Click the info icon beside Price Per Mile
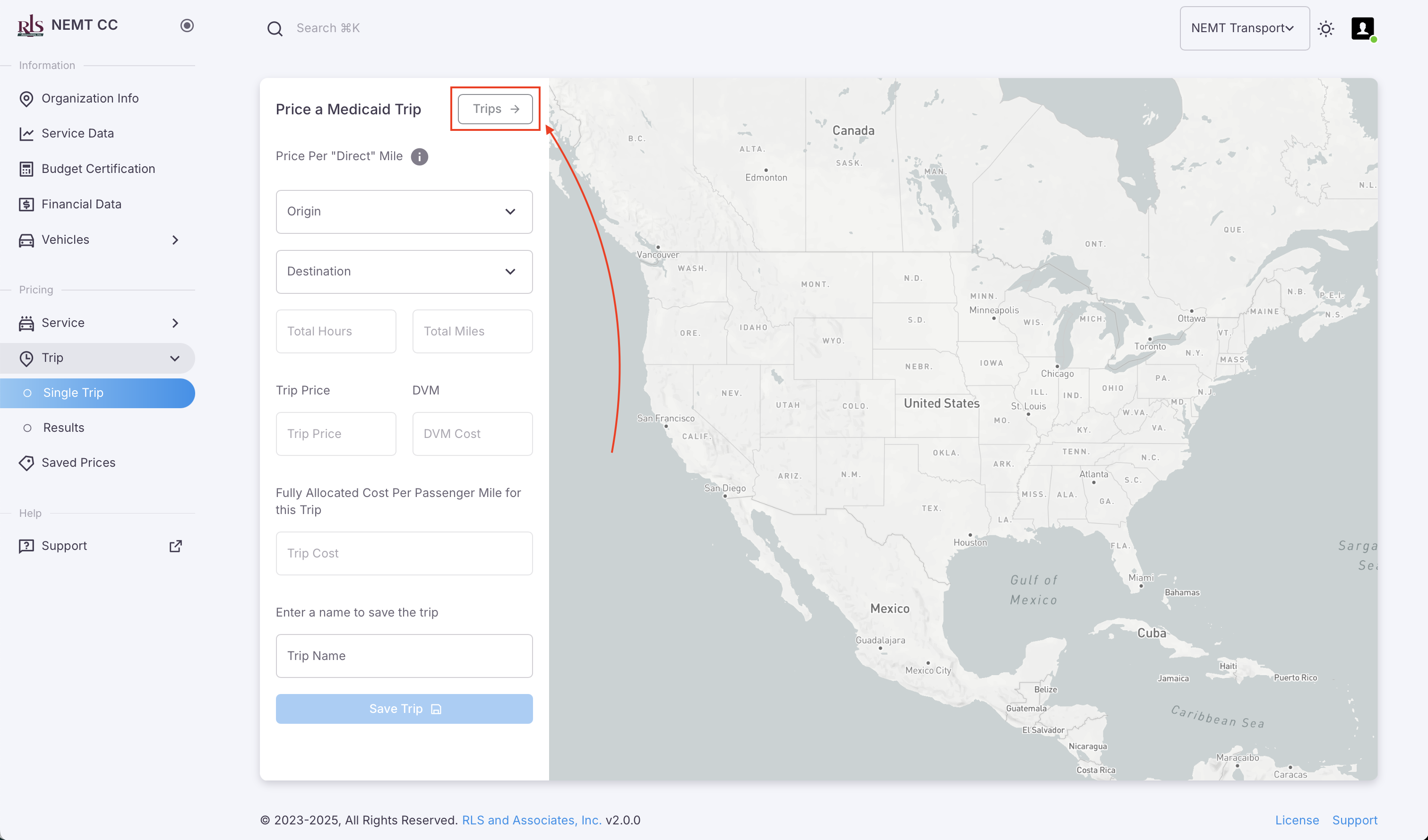Viewport: 1428px width, 840px height. [x=419, y=156]
